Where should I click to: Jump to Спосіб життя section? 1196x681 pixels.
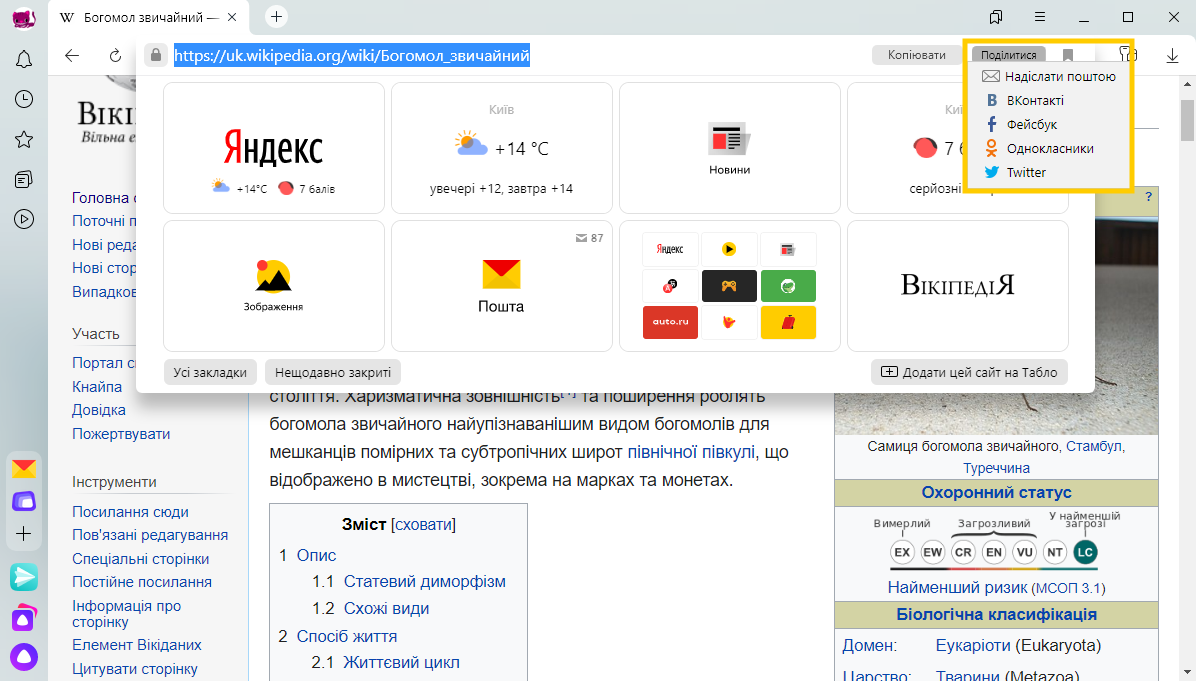[346, 636]
